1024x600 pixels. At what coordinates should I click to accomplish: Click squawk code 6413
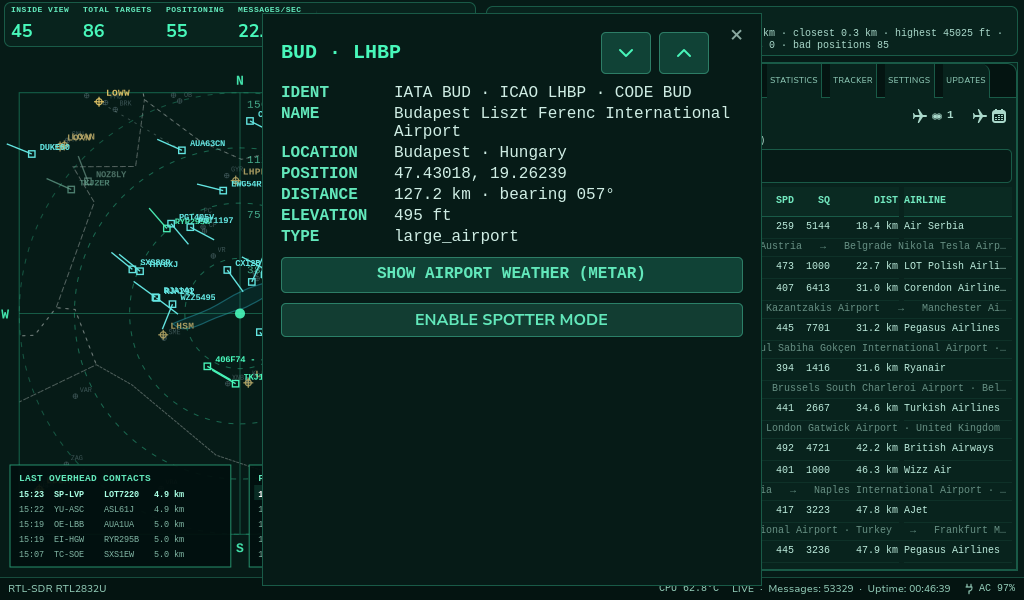pyautogui.click(x=818, y=287)
